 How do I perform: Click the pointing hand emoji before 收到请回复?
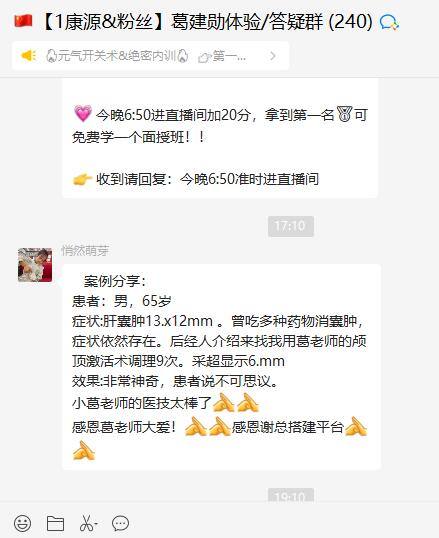[x=82, y=179]
